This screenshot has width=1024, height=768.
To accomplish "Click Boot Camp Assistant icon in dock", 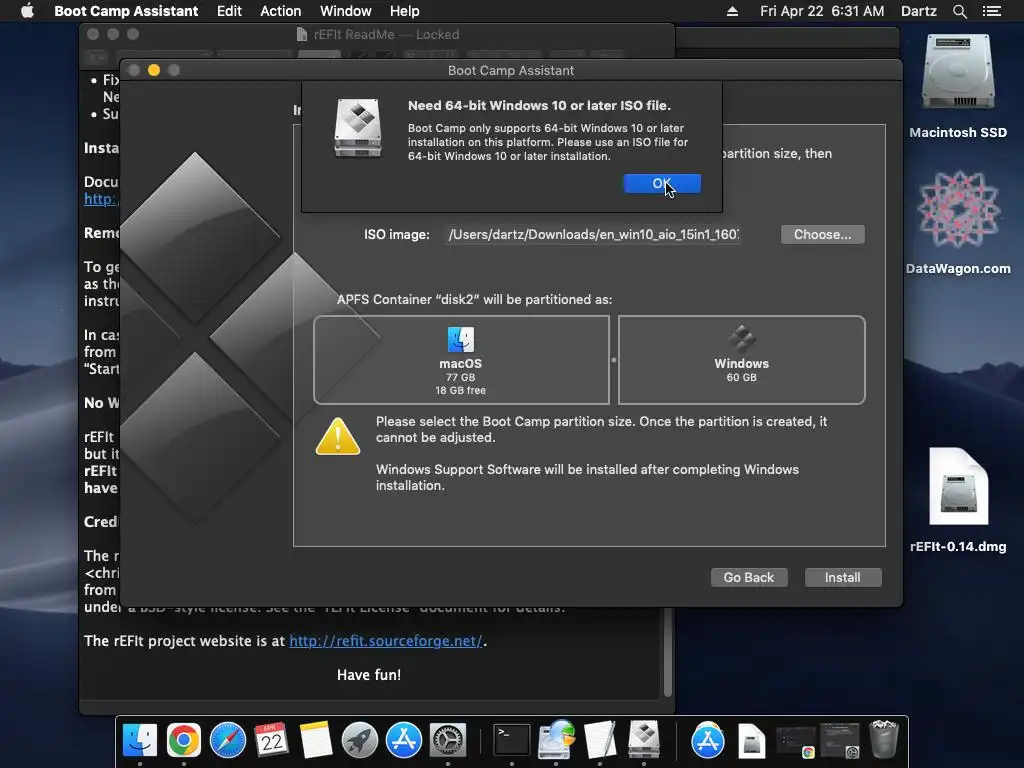I will click(644, 741).
